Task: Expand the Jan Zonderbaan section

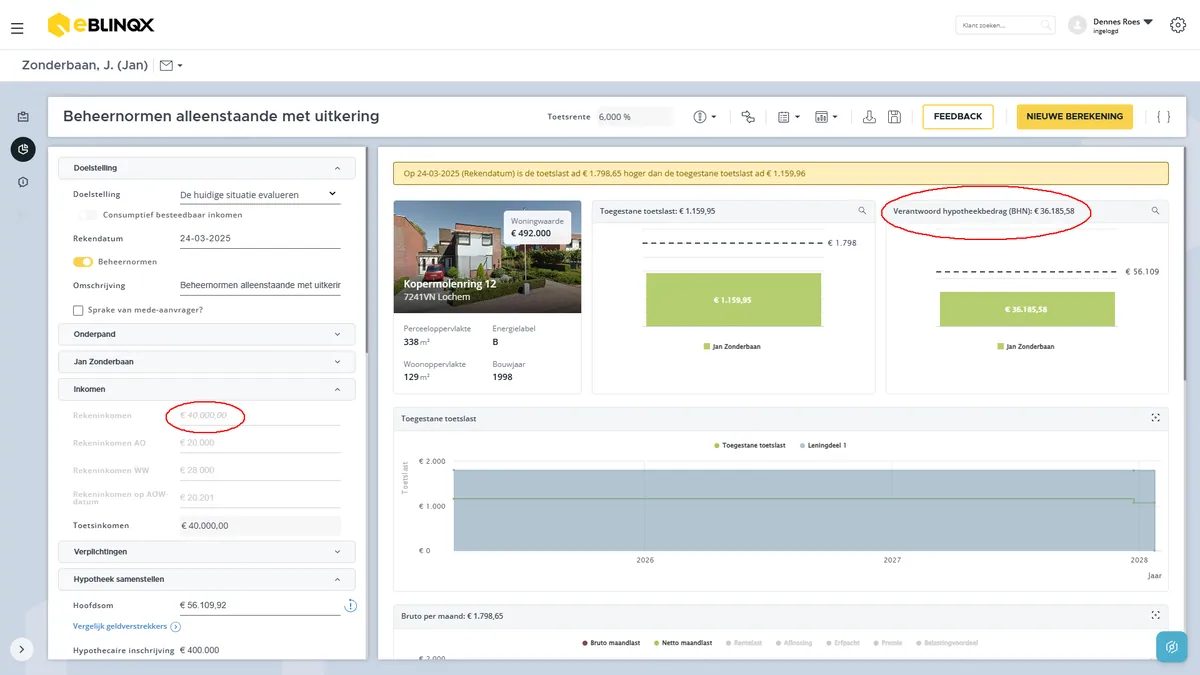Action: (207, 362)
